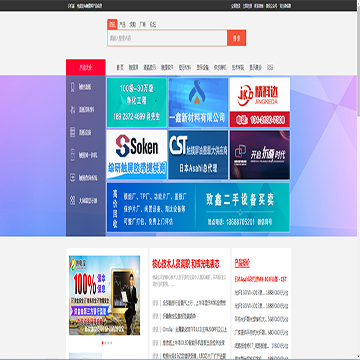Open the red headline 核心技术人员离职 和辉光电表态
The width and height of the screenshot is (360, 360).
click(x=186, y=264)
